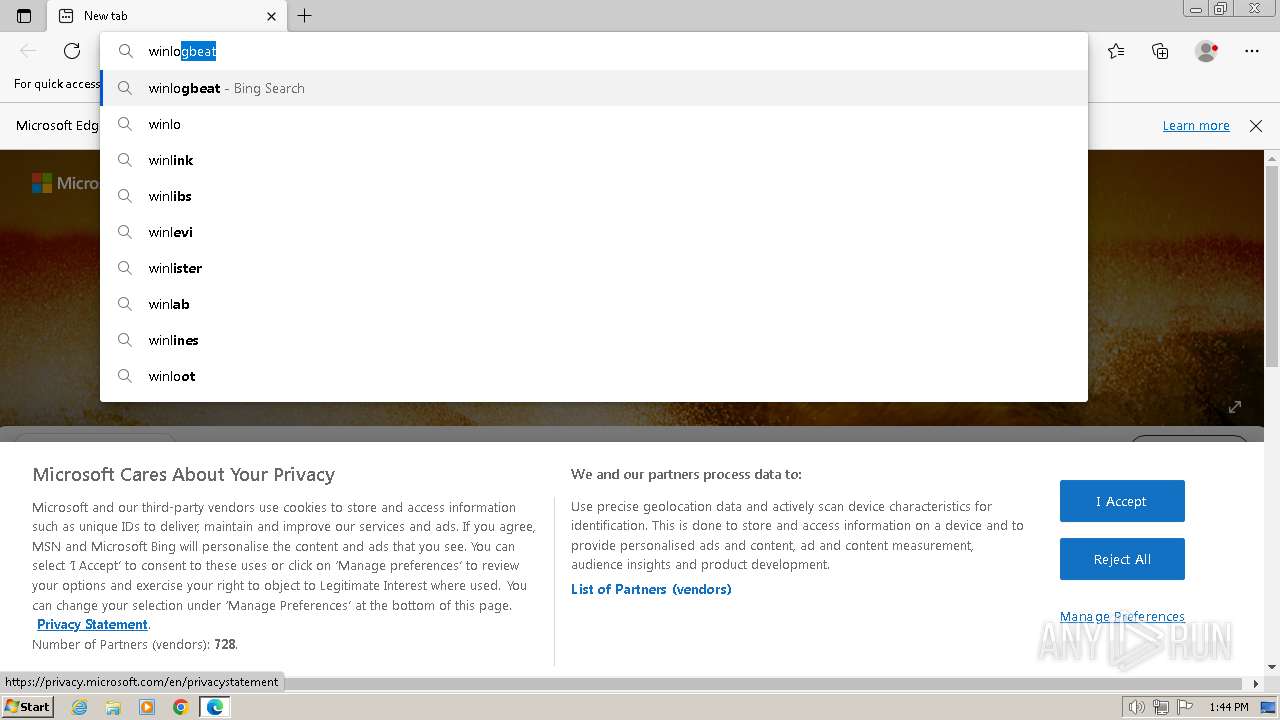Viewport: 1280px width, 720px height.
Task: Click the address bar showing winlogbeat
Action: [594, 51]
